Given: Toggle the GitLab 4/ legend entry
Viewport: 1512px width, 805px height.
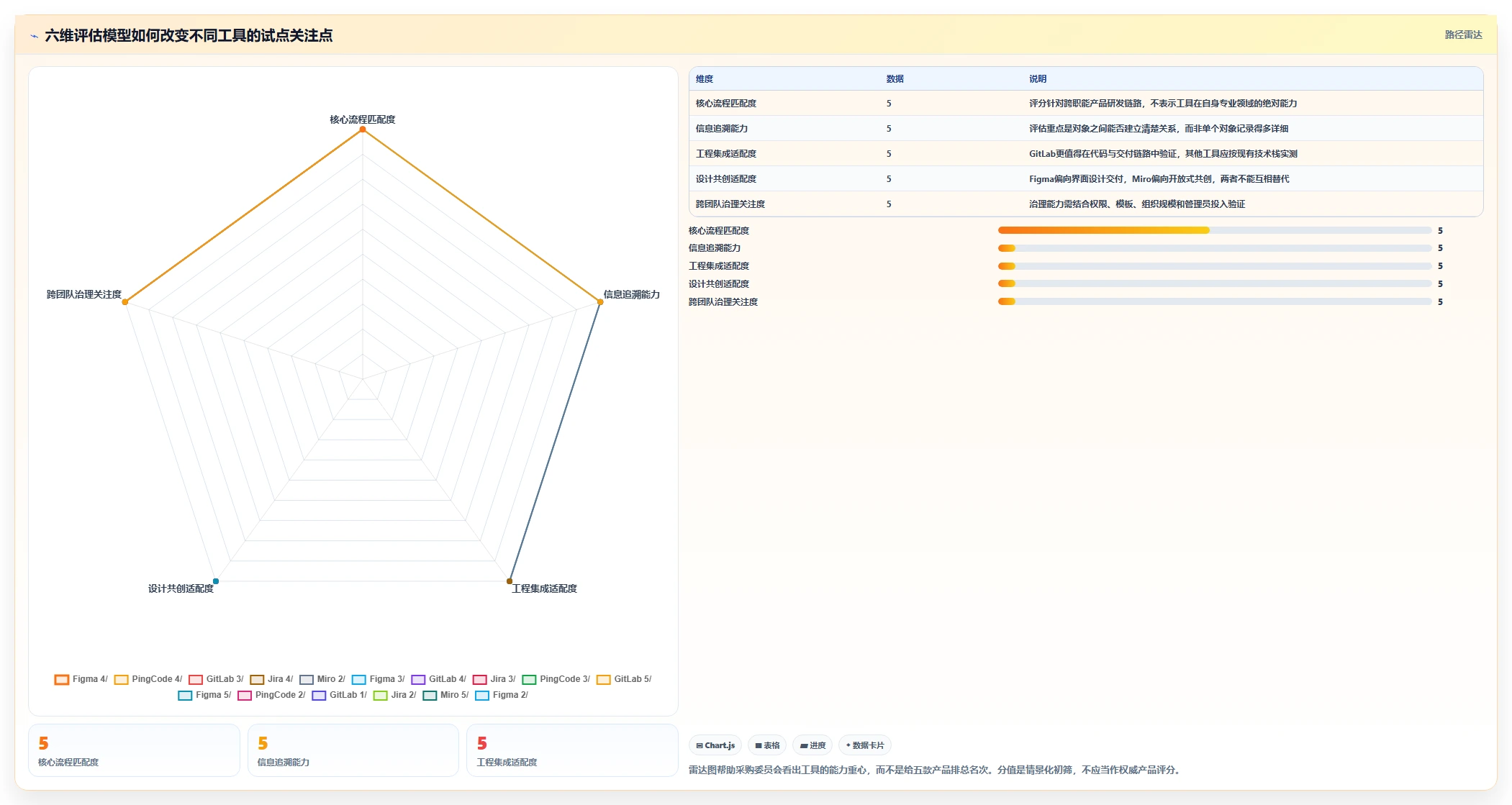Looking at the screenshot, I should point(438,679).
